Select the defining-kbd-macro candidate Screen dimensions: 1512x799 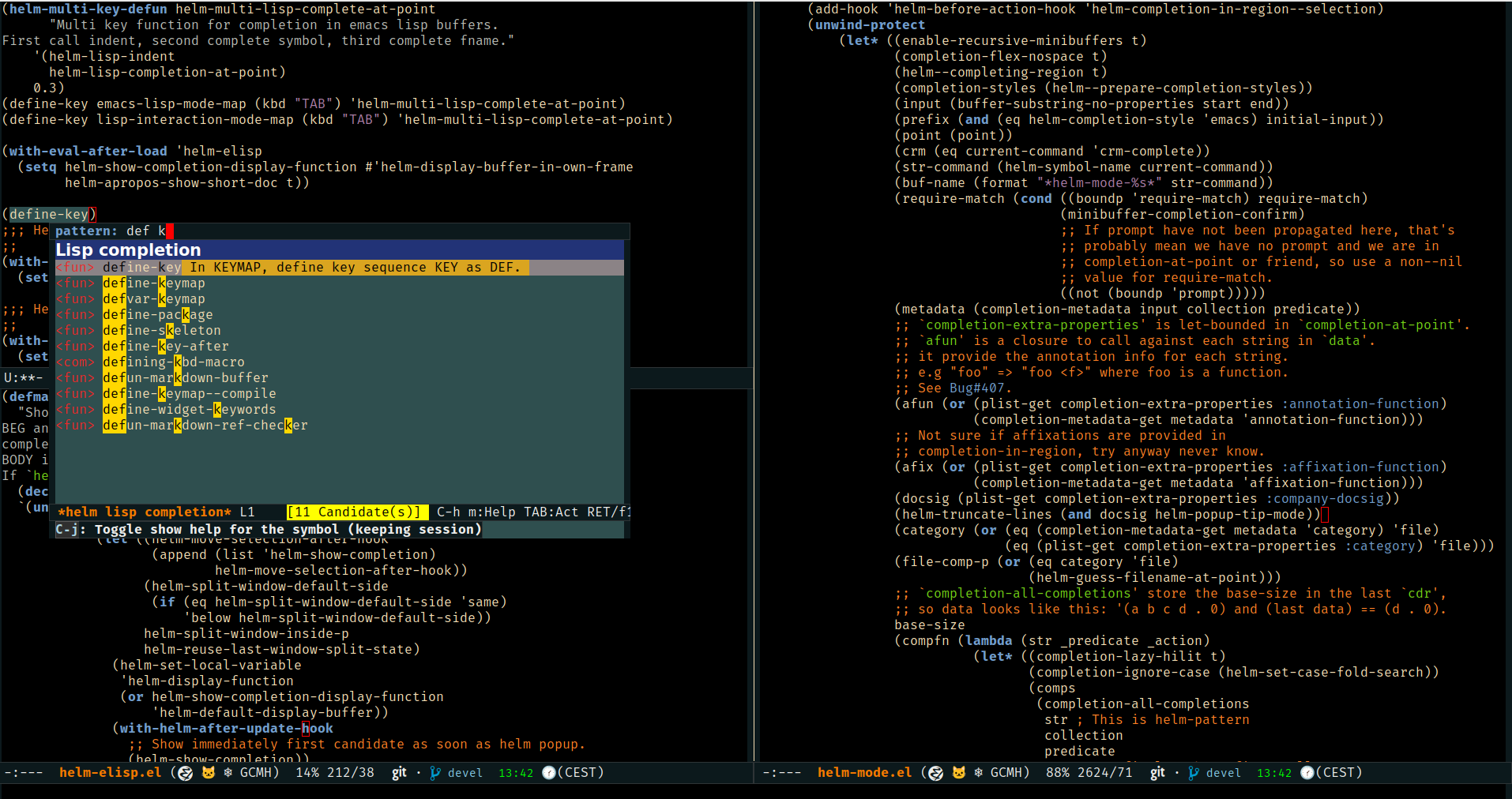[340, 362]
